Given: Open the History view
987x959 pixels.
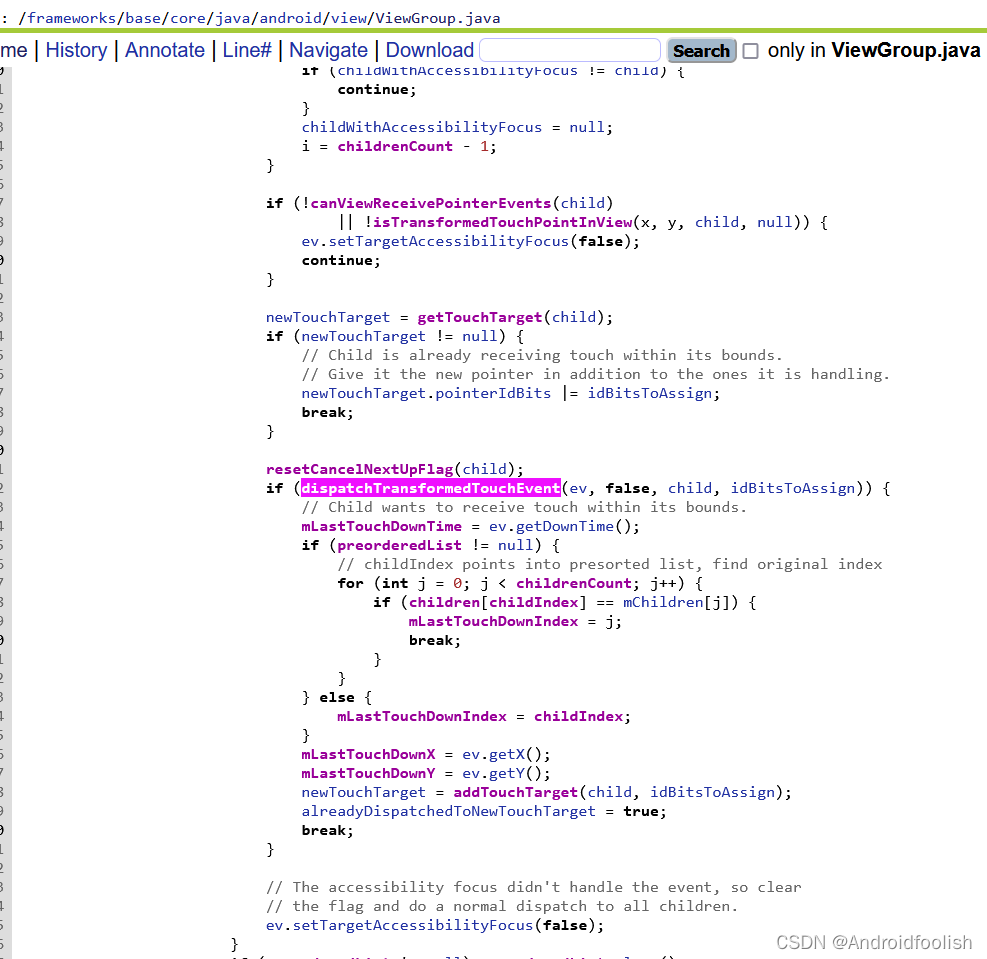Looking at the screenshot, I should 76,50.
